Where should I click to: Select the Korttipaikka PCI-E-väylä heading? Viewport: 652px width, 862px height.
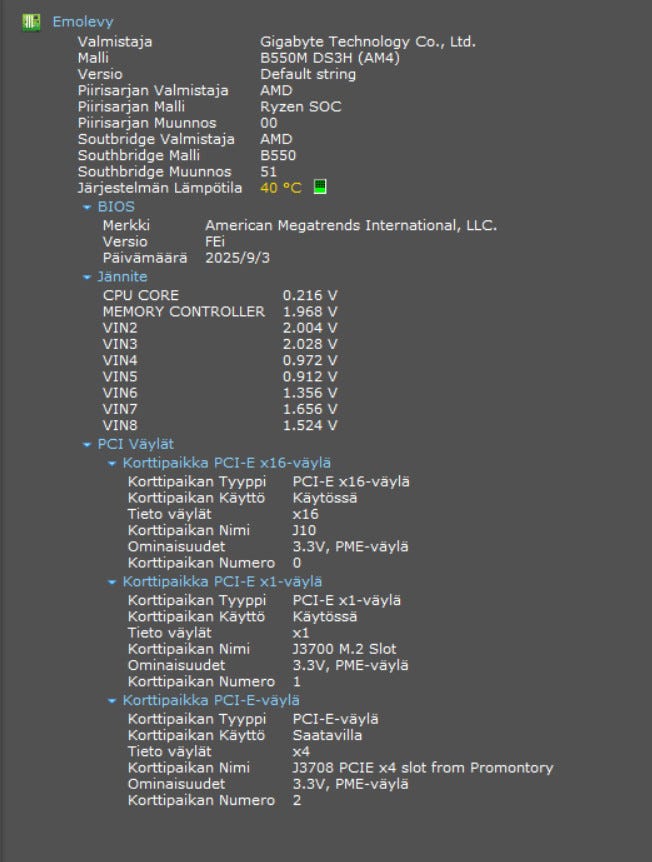click(211, 700)
